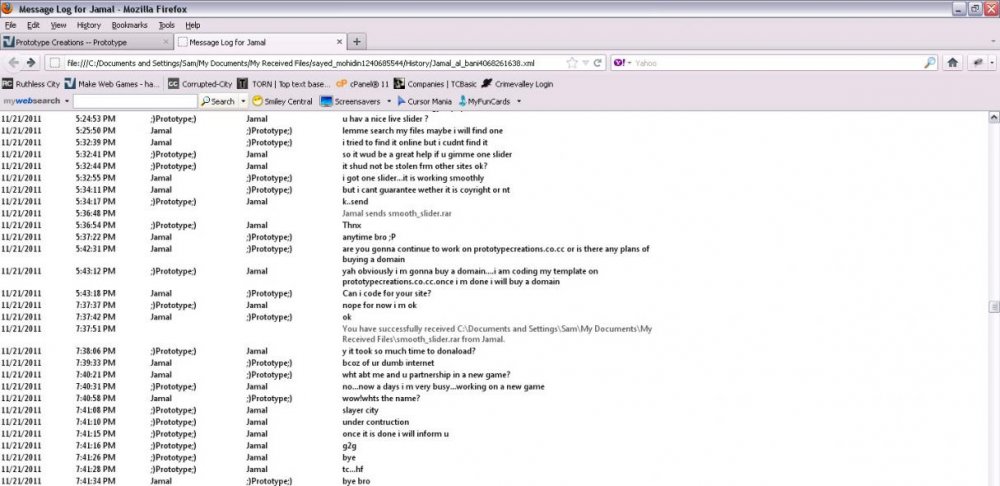1000x486 pixels.
Task: Open the Bookmarks menu
Action: click(128, 24)
